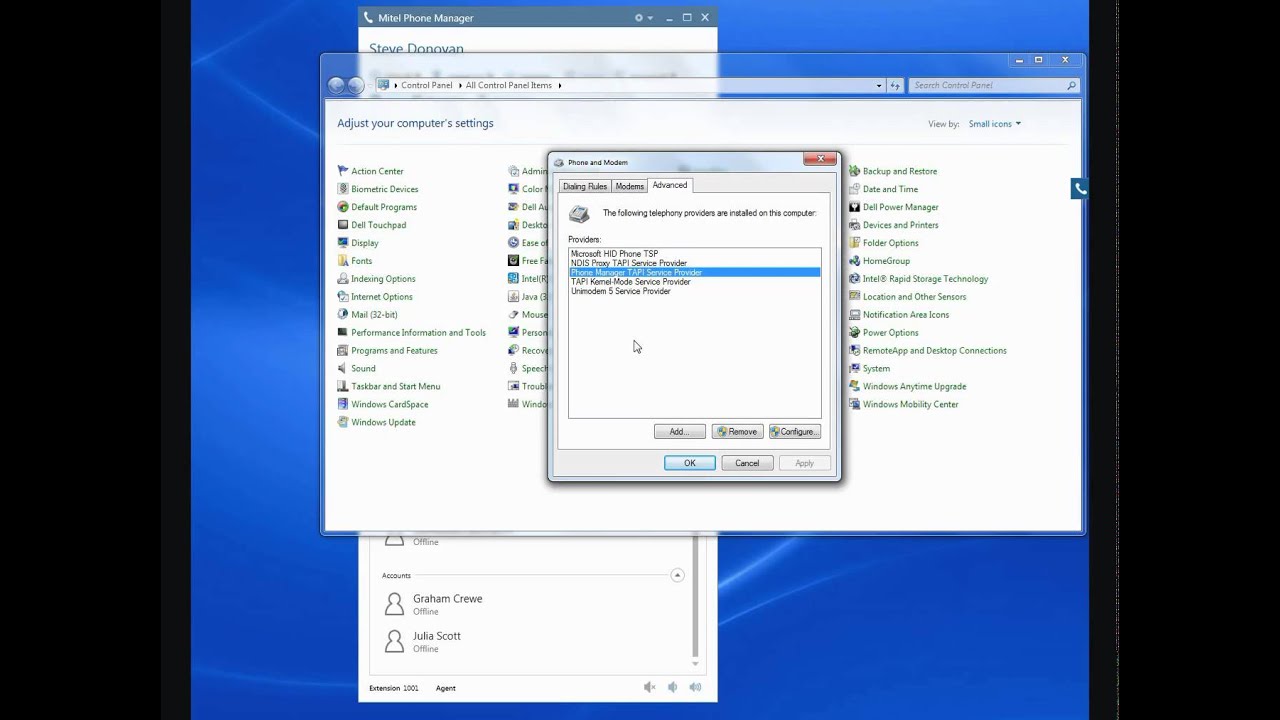Open Backup and Restore item
The width and height of the screenshot is (1280, 720).
(x=899, y=171)
